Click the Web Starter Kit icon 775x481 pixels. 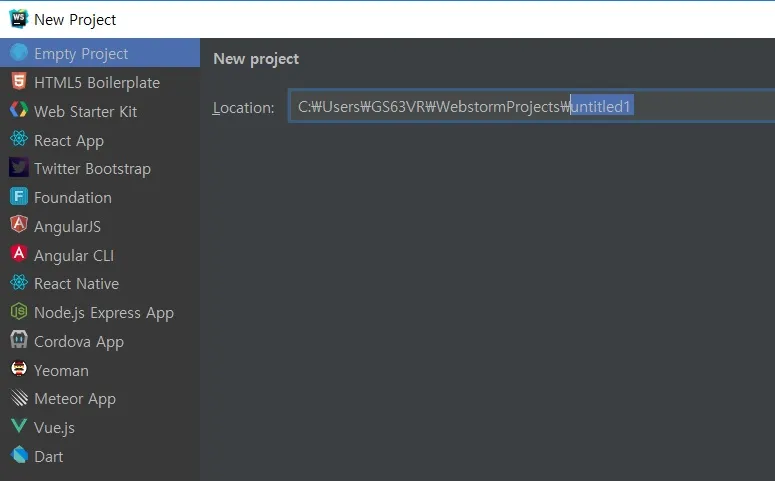pos(19,110)
